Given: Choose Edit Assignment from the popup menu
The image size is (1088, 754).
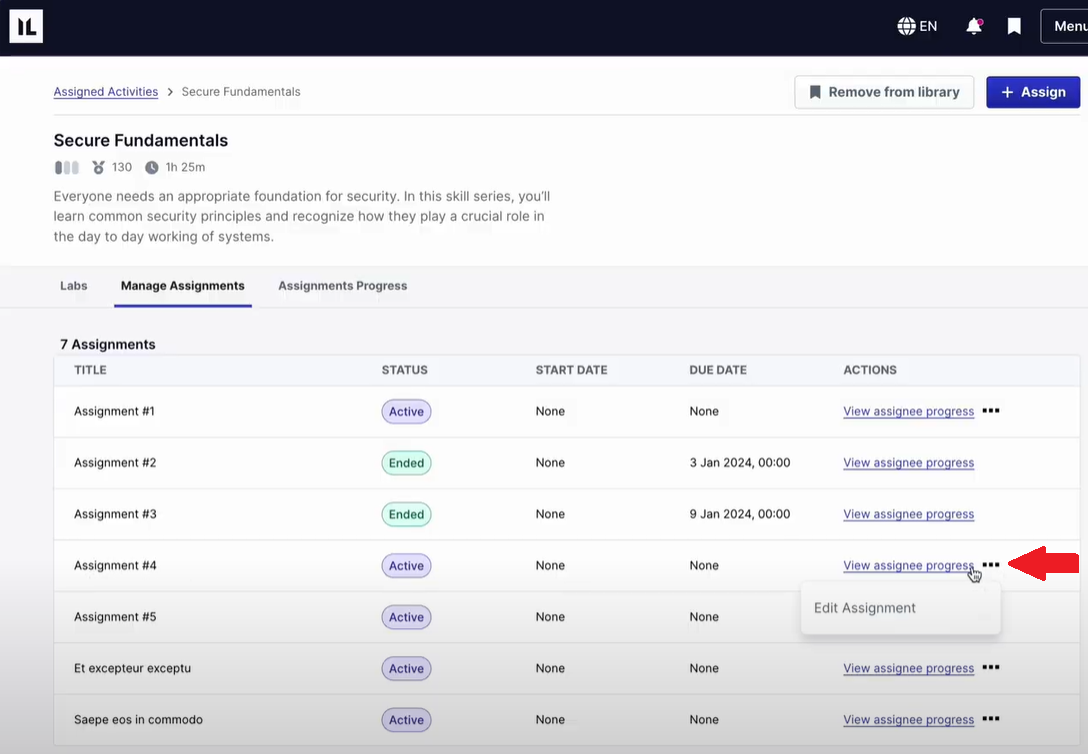Looking at the screenshot, I should click(865, 608).
